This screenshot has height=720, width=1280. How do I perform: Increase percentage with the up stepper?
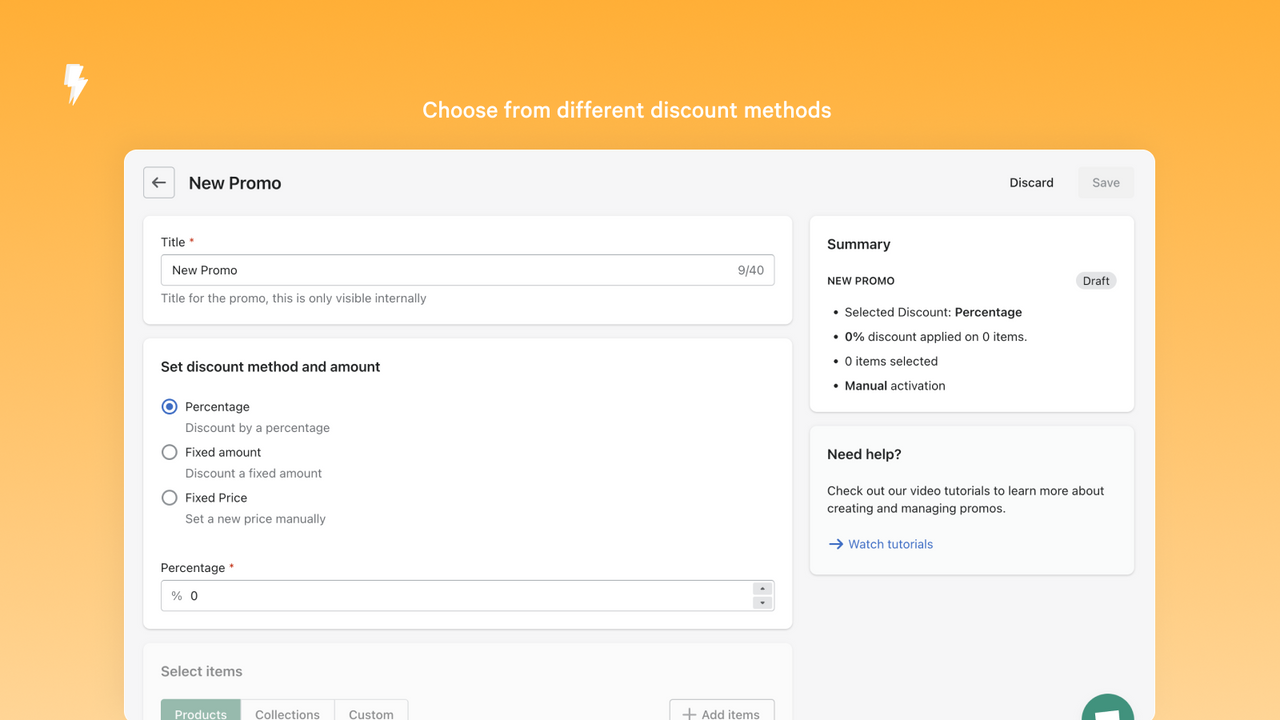[762, 589]
